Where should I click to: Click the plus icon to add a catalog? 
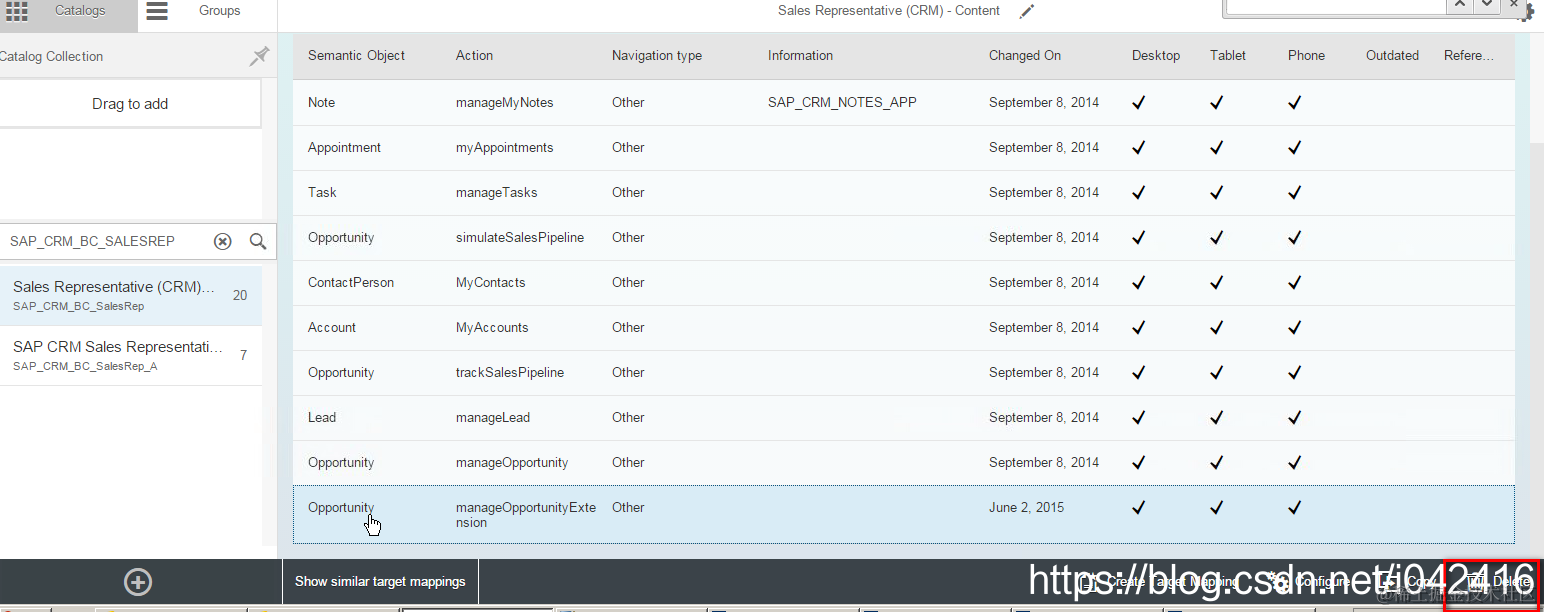(x=138, y=582)
